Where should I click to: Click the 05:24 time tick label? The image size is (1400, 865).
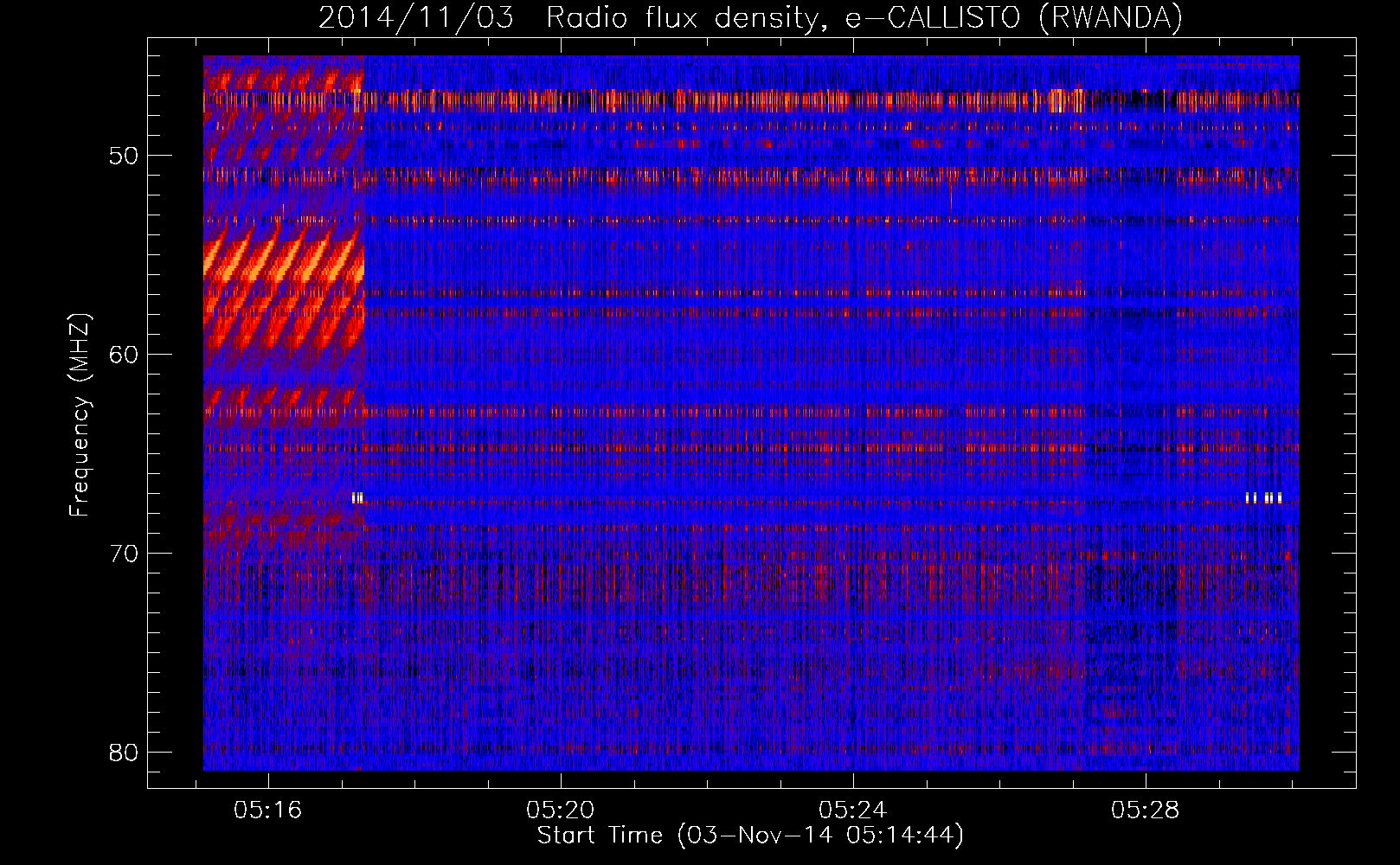[x=853, y=810]
